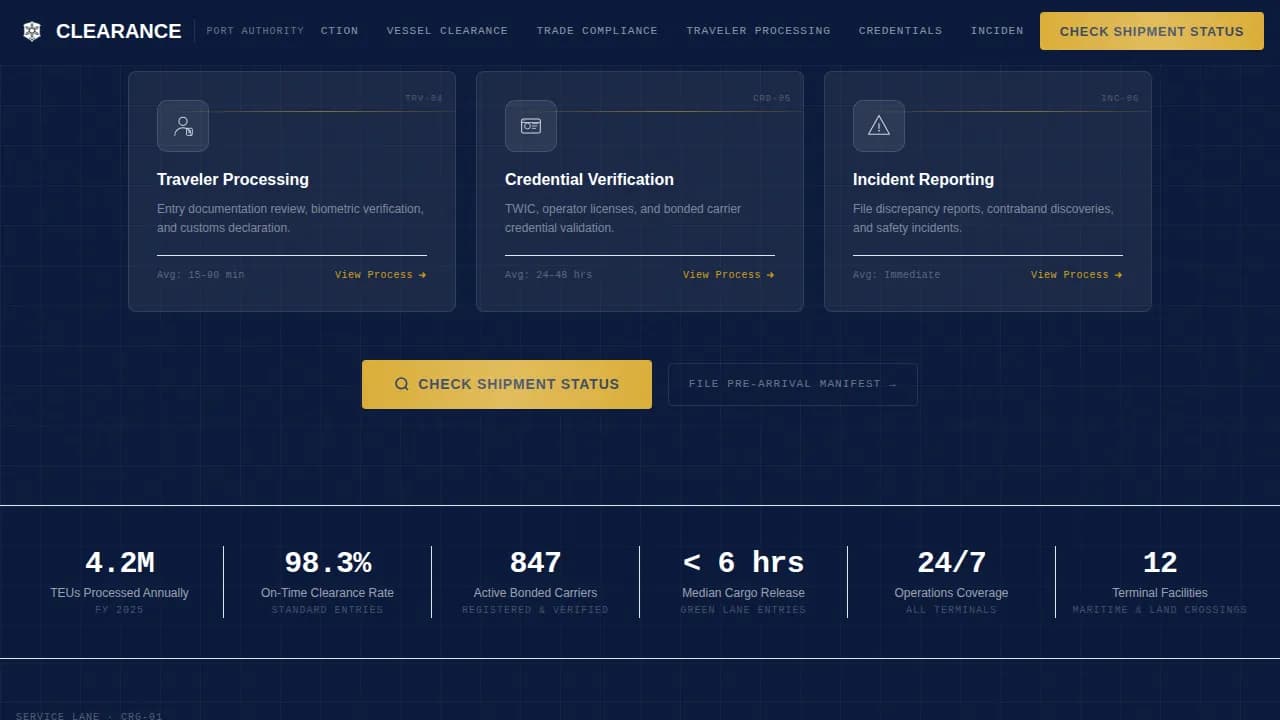Click File Pre-Arrival Manifest
Screen dimensions: 1280x720
tap(792, 384)
